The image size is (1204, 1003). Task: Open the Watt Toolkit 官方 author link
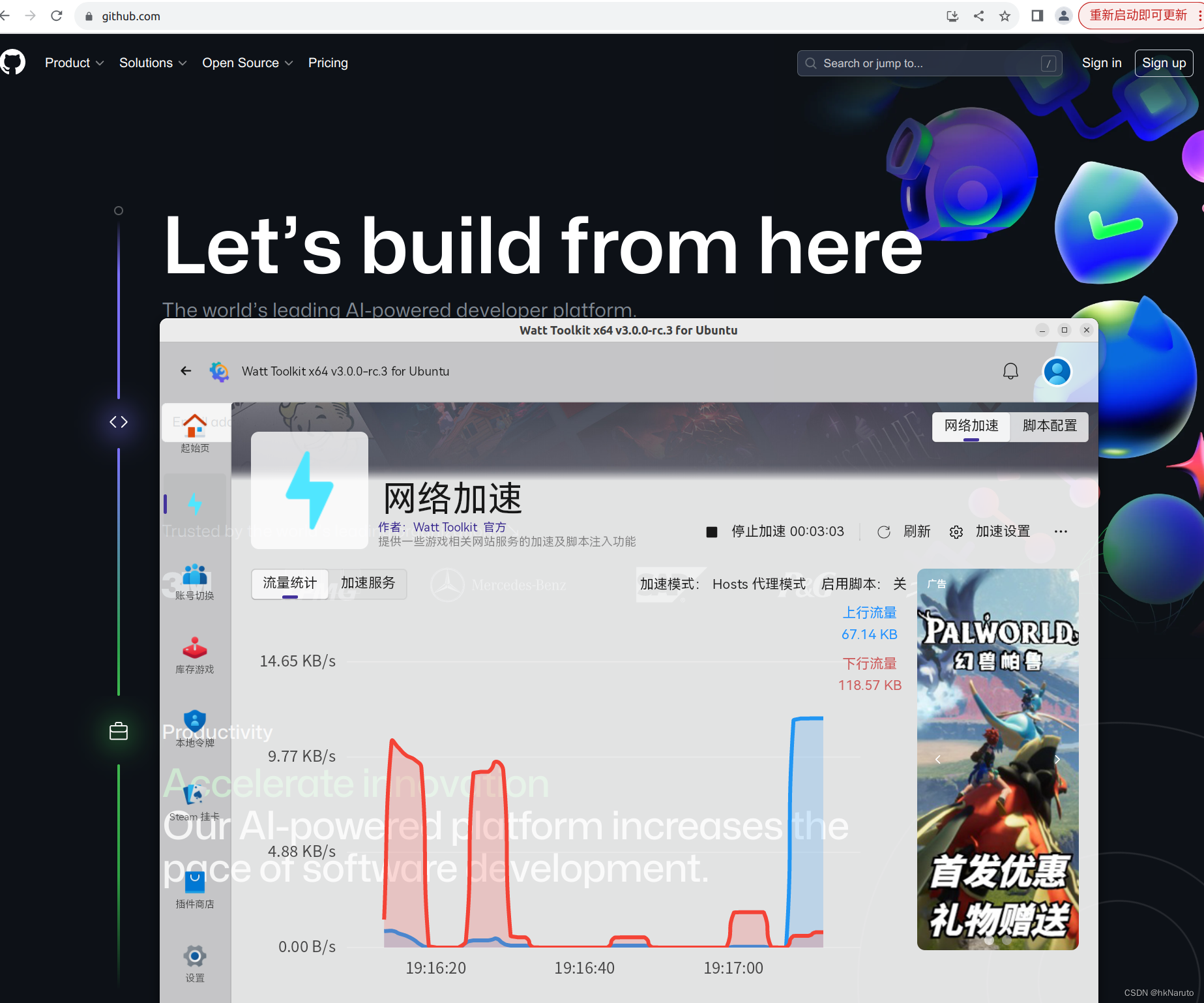pos(460,527)
